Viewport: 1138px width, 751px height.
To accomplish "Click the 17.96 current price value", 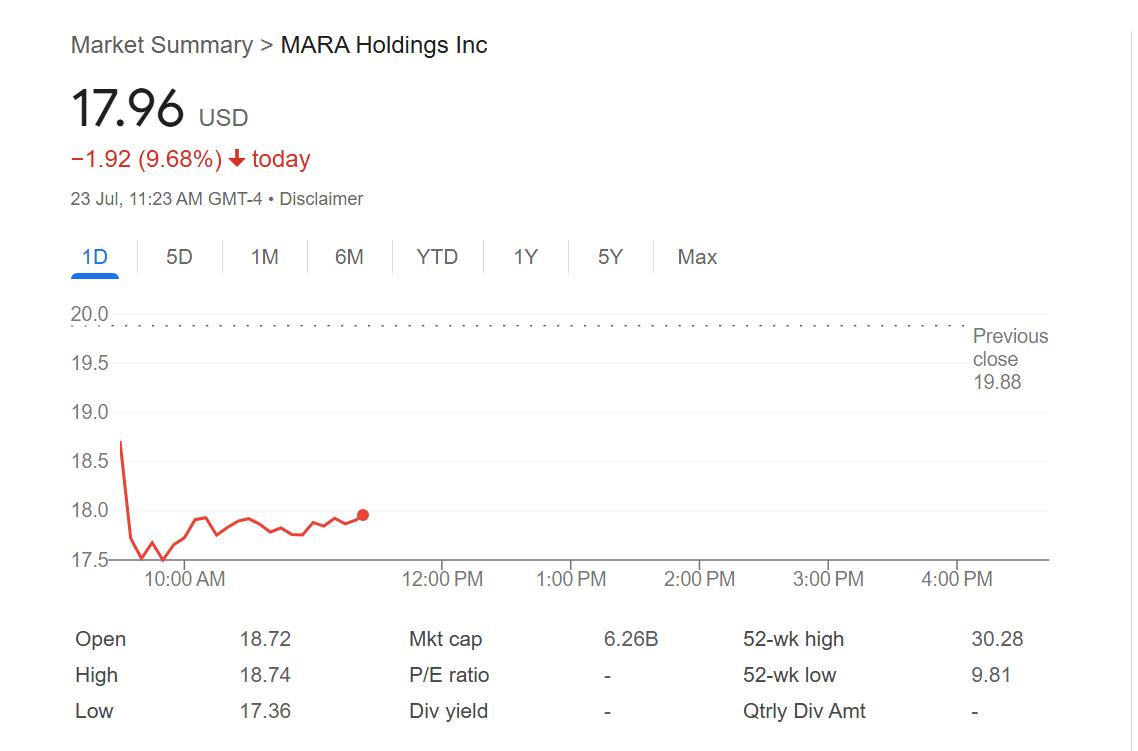I will [x=128, y=109].
